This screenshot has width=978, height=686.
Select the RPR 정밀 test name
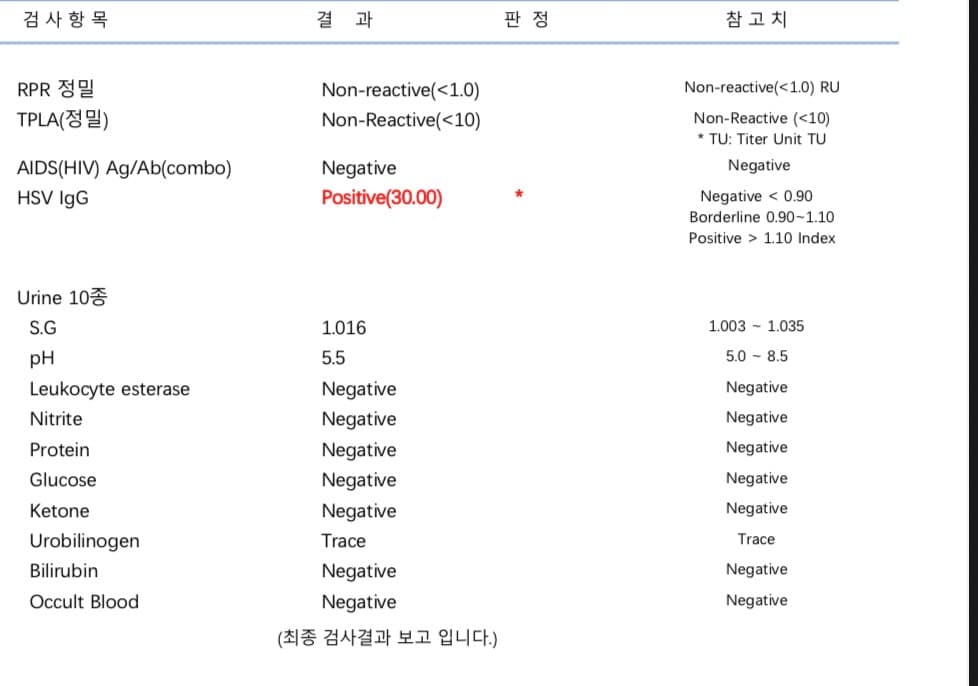click(57, 90)
